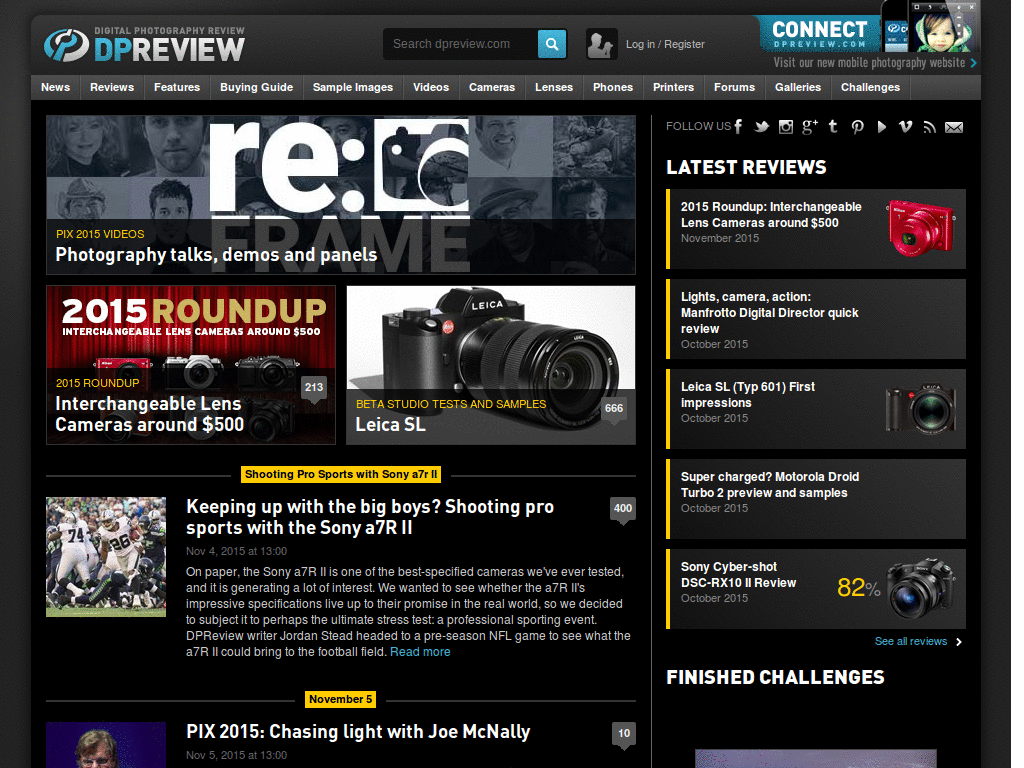Open the email newsletter signup icon
The height and width of the screenshot is (768, 1024).
click(x=952, y=126)
